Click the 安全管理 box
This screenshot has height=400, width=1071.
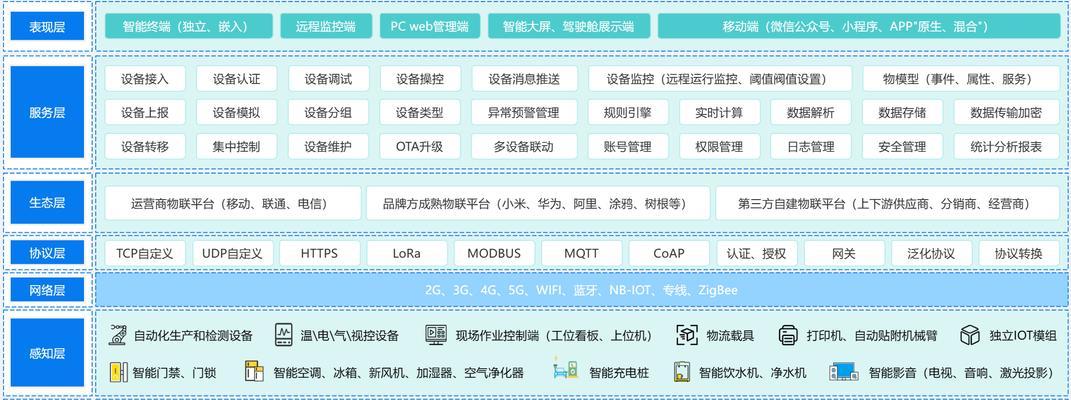point(902,146)
